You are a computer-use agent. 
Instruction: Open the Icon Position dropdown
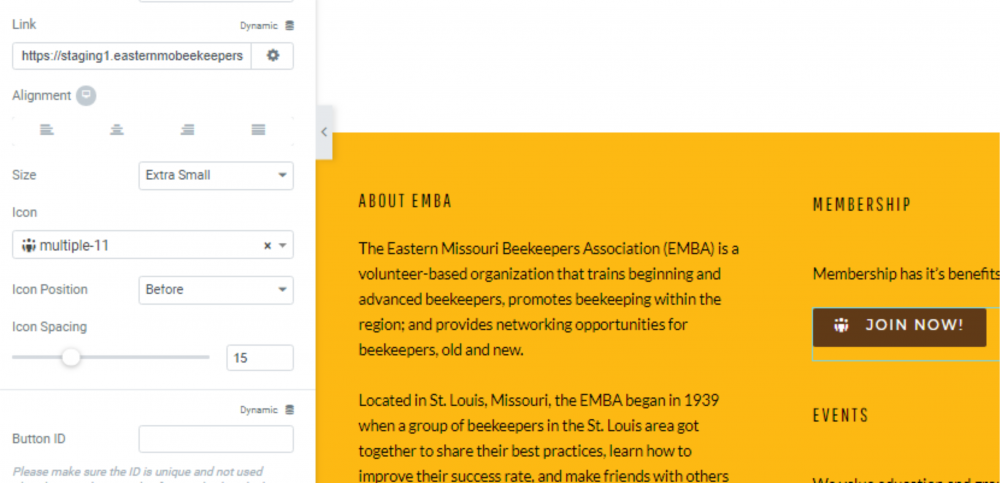[x=216, y=290]
